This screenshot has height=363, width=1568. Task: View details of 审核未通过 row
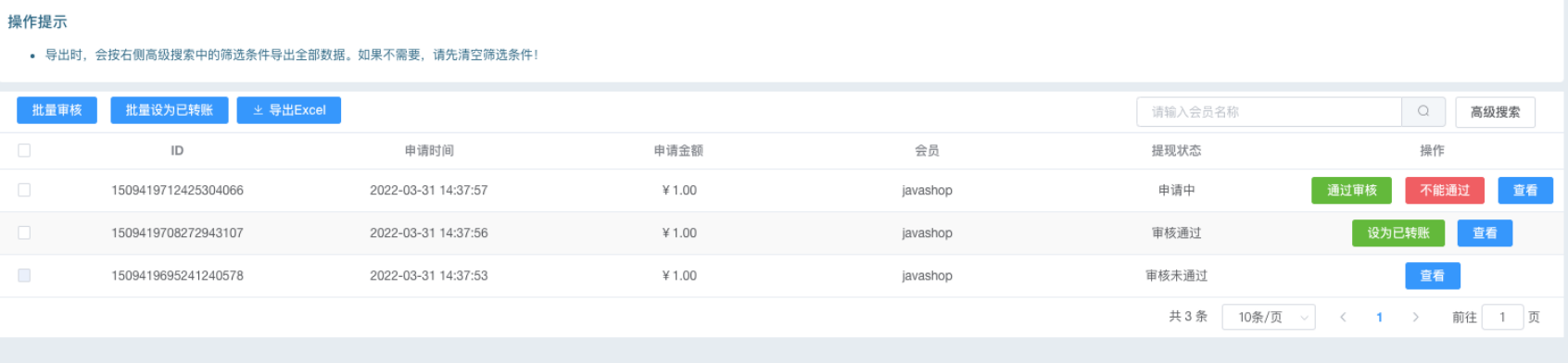[1433, 275]
